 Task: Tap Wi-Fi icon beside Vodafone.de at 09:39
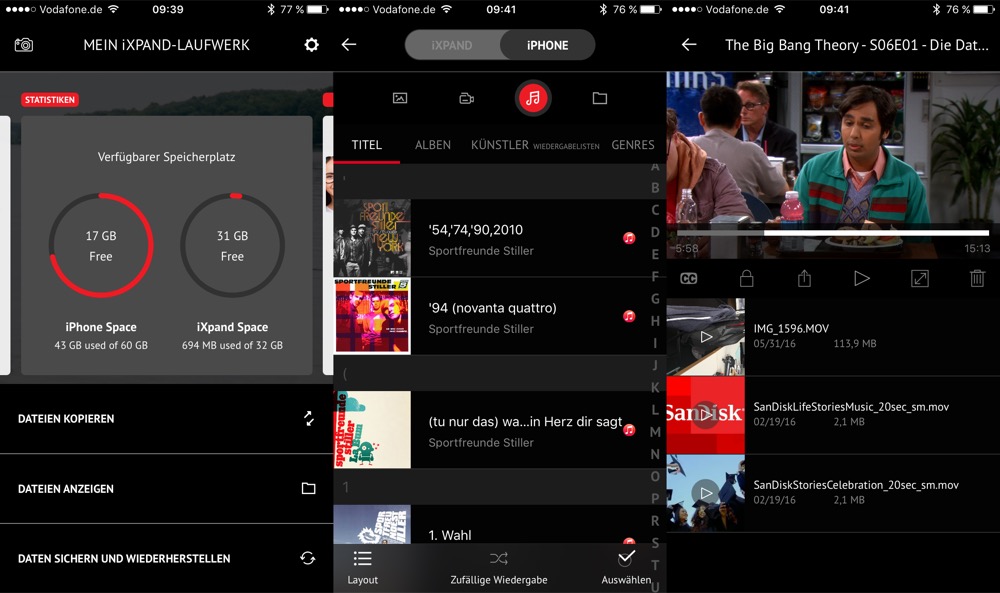[113, 10]
